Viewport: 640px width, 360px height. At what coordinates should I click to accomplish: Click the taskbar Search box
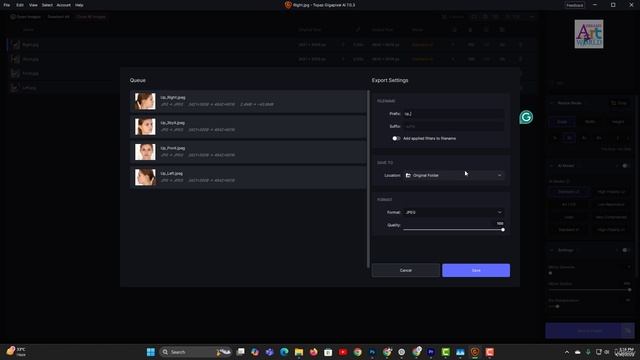195,352
